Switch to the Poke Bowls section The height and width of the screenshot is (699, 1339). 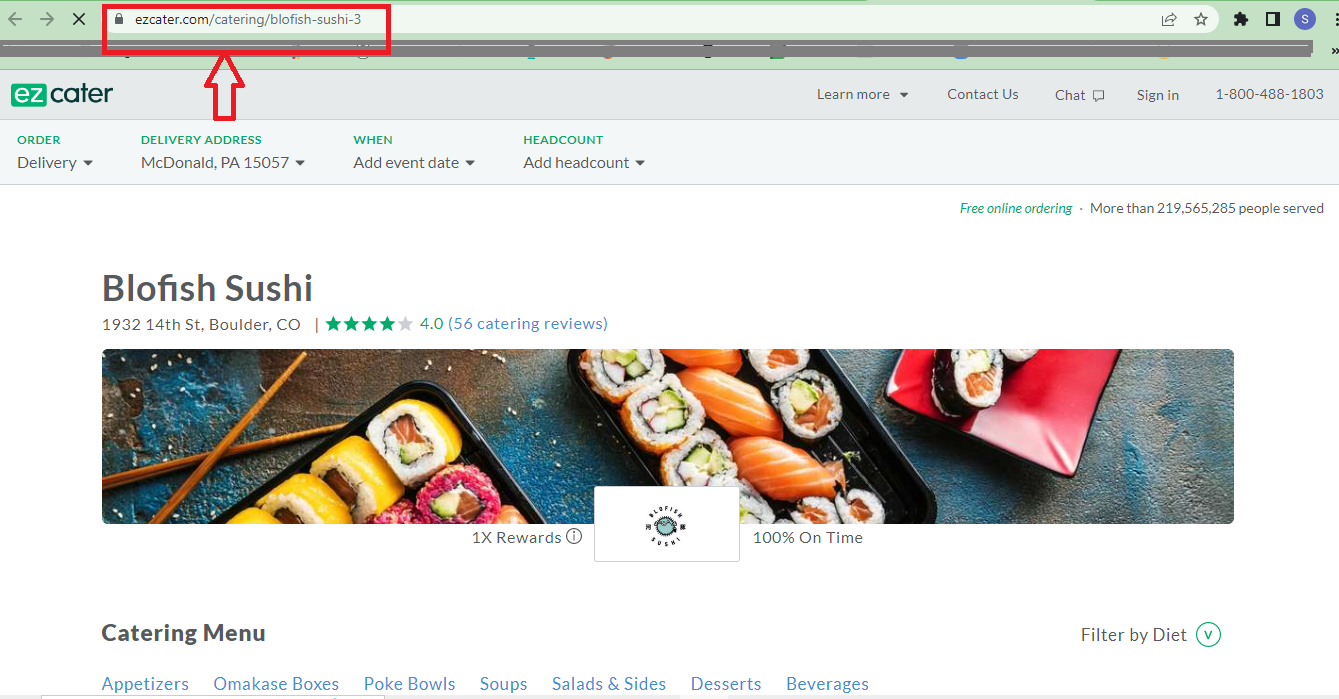click(409, 684)
